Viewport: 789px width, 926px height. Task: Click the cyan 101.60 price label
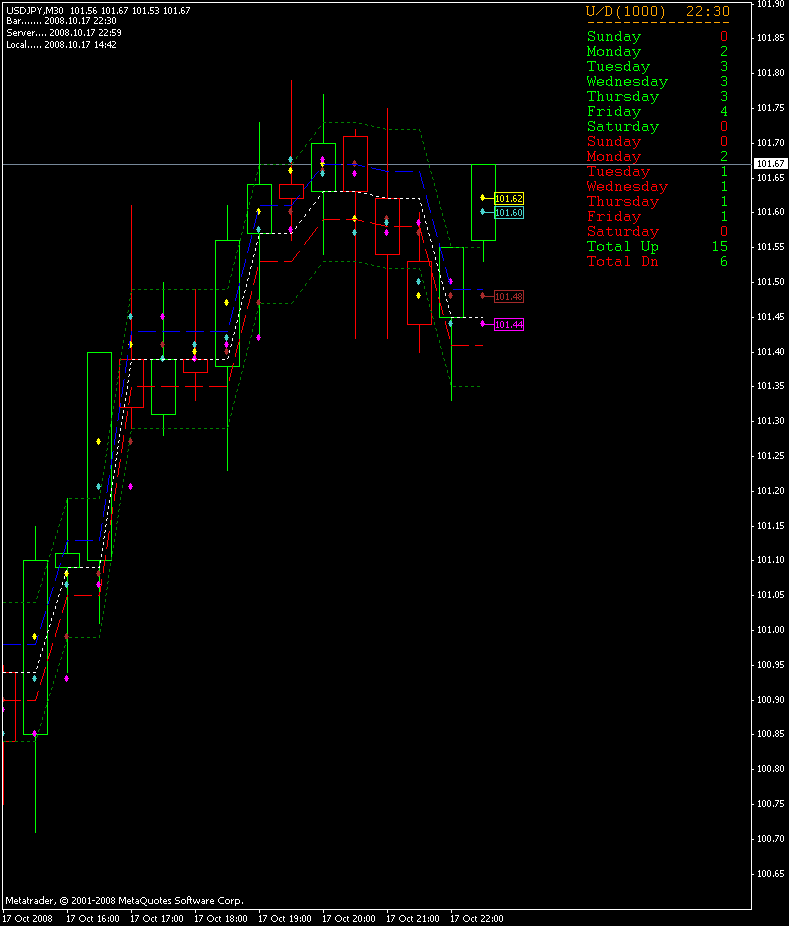point(508,213)
